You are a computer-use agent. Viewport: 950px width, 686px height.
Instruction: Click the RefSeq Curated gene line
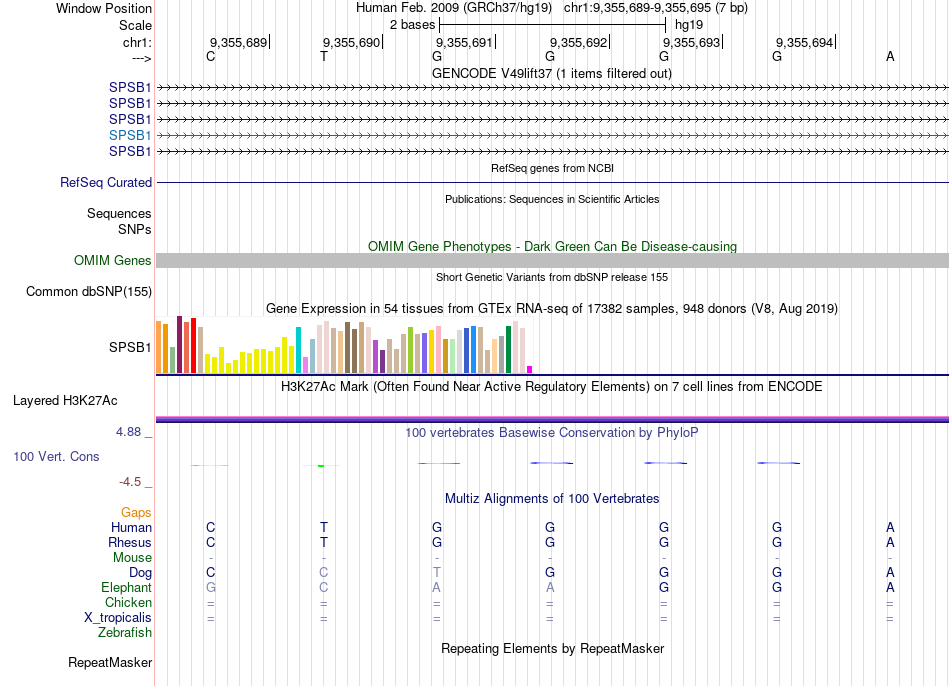coord(552,182)
